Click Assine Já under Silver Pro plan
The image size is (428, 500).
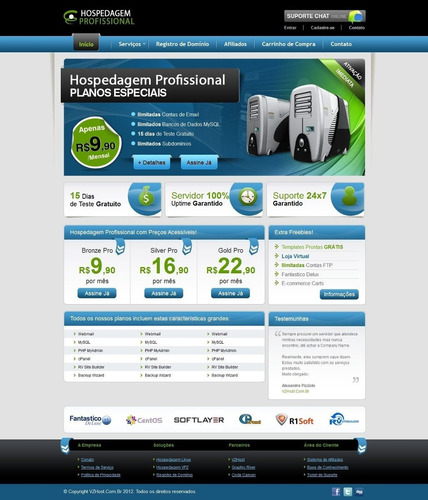[x=164, y=293]
